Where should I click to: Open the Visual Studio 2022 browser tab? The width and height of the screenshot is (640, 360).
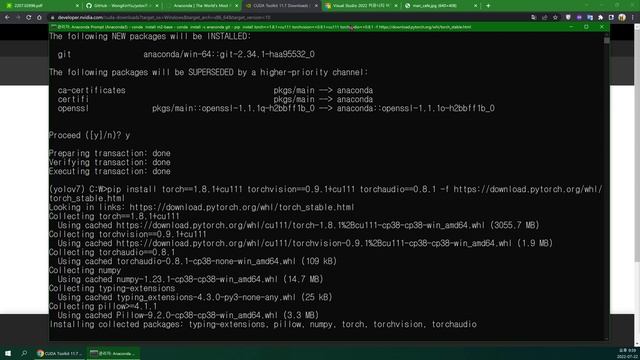click(x=361, y=6)
